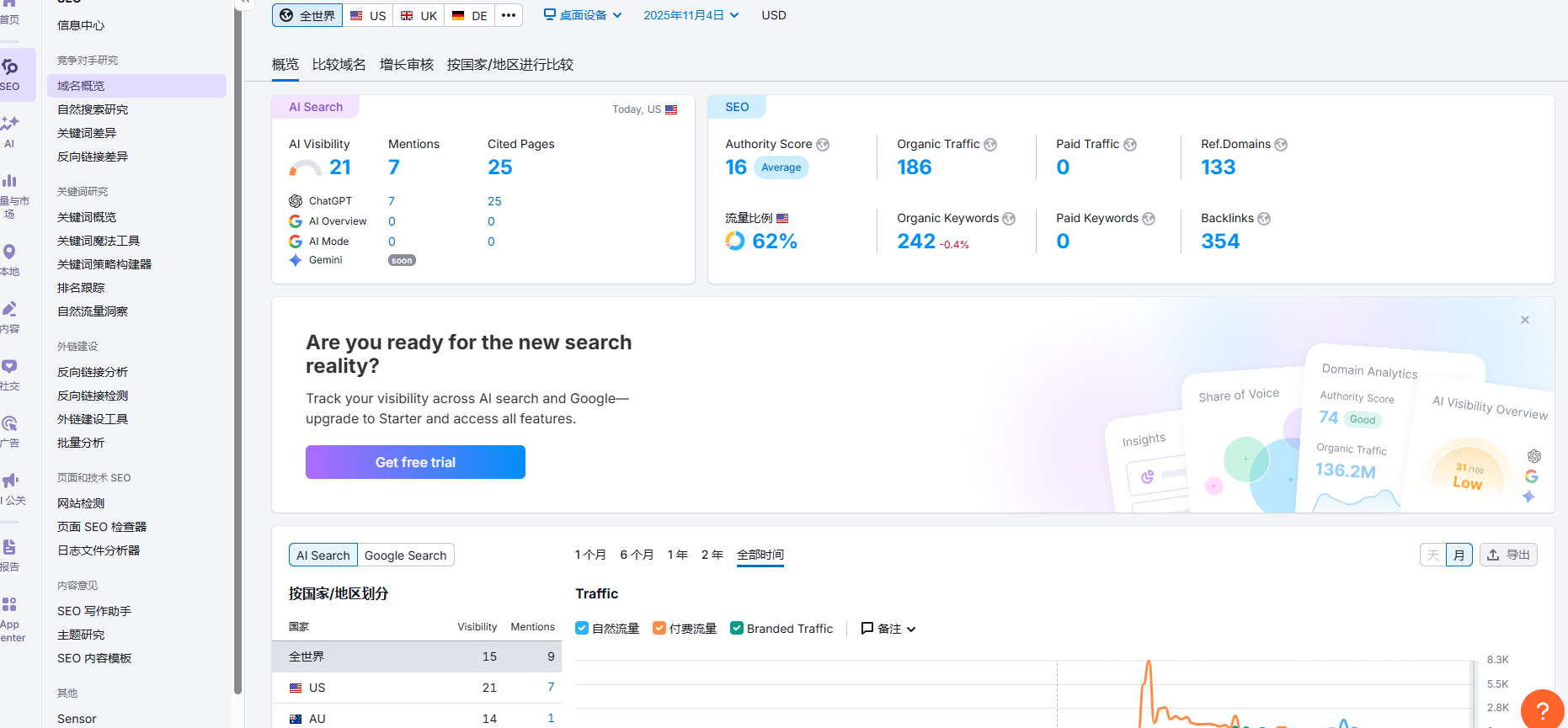Expand the 备注 notes dropdown
Screen dimensions: 1568x728
888,629
